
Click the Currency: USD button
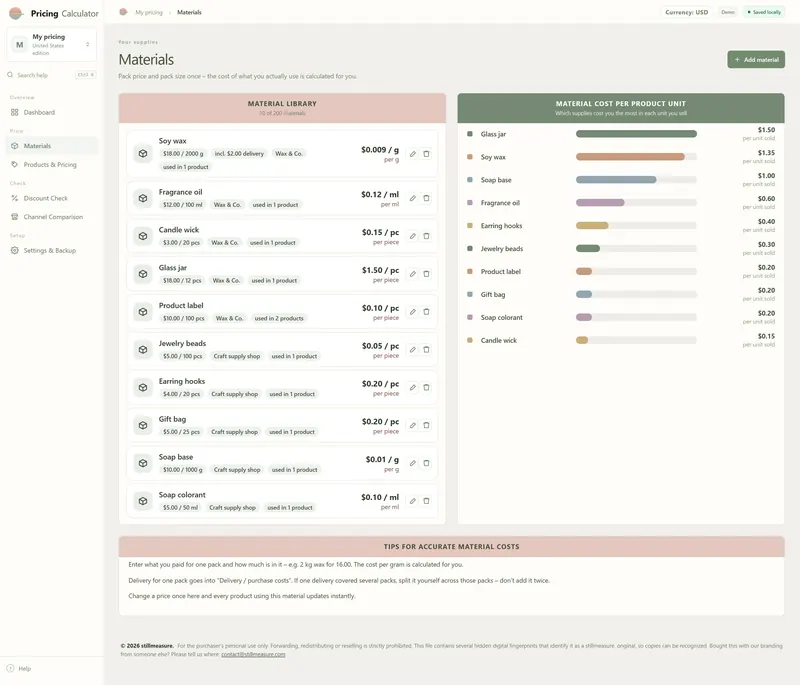pos(686,12)
